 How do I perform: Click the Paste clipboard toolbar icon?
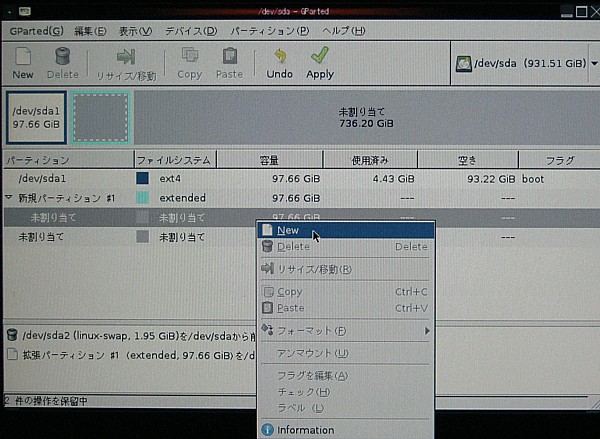230,56
